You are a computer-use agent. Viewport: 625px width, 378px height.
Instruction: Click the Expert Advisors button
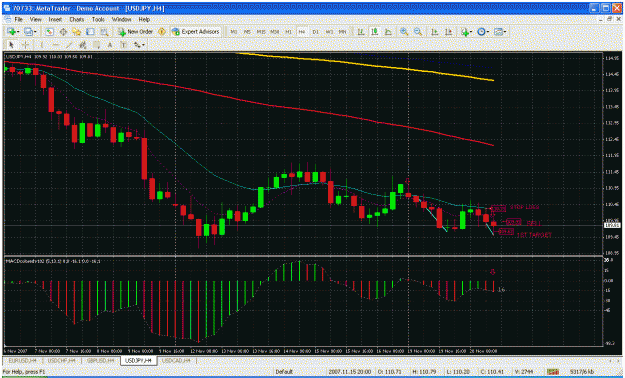[x=196, y=32]
